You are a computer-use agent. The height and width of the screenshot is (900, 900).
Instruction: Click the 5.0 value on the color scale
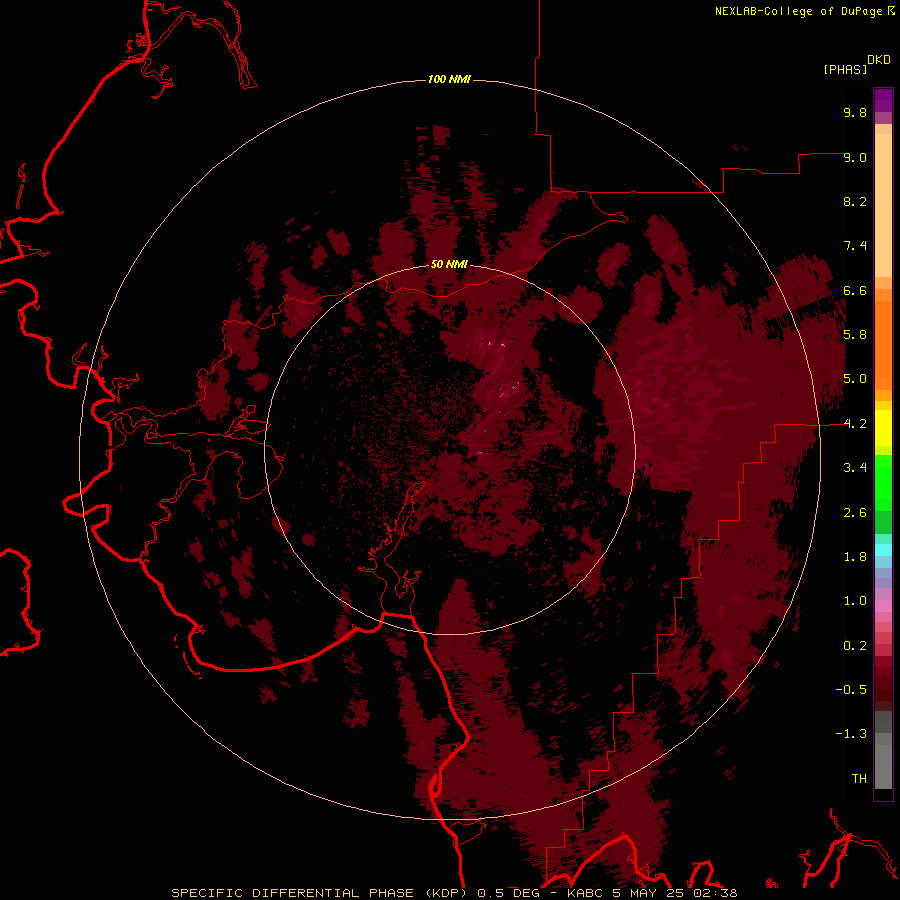pyautogui.click(x=855, y=379)
